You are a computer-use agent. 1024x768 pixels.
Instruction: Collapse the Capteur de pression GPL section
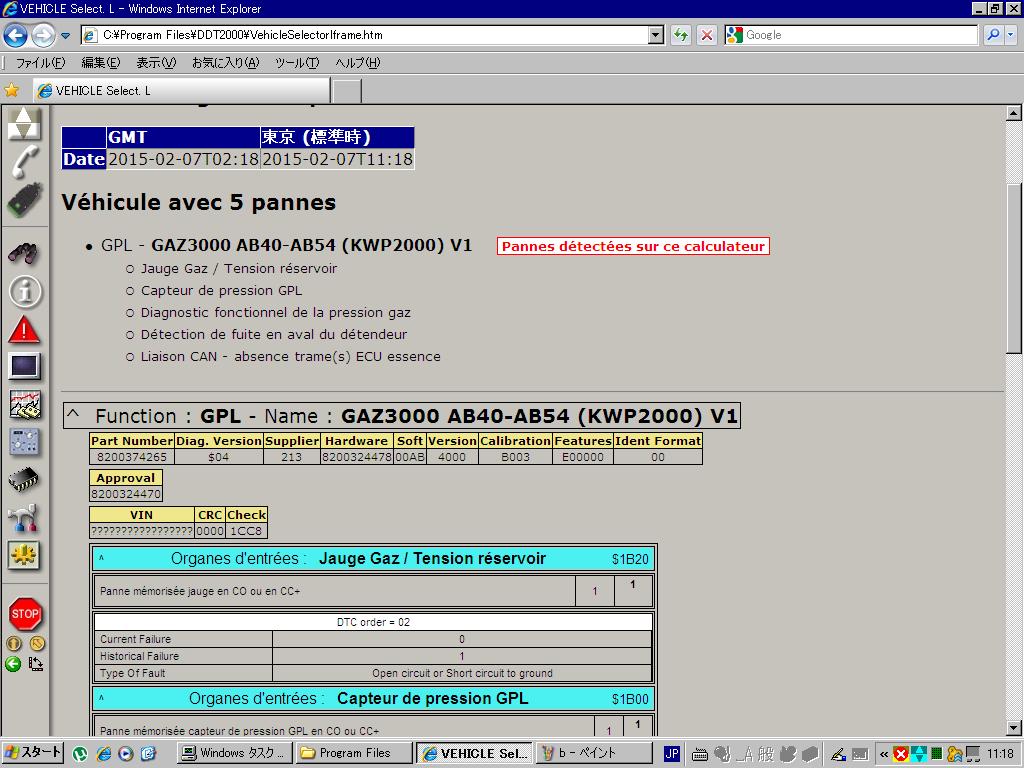point(102,699)
